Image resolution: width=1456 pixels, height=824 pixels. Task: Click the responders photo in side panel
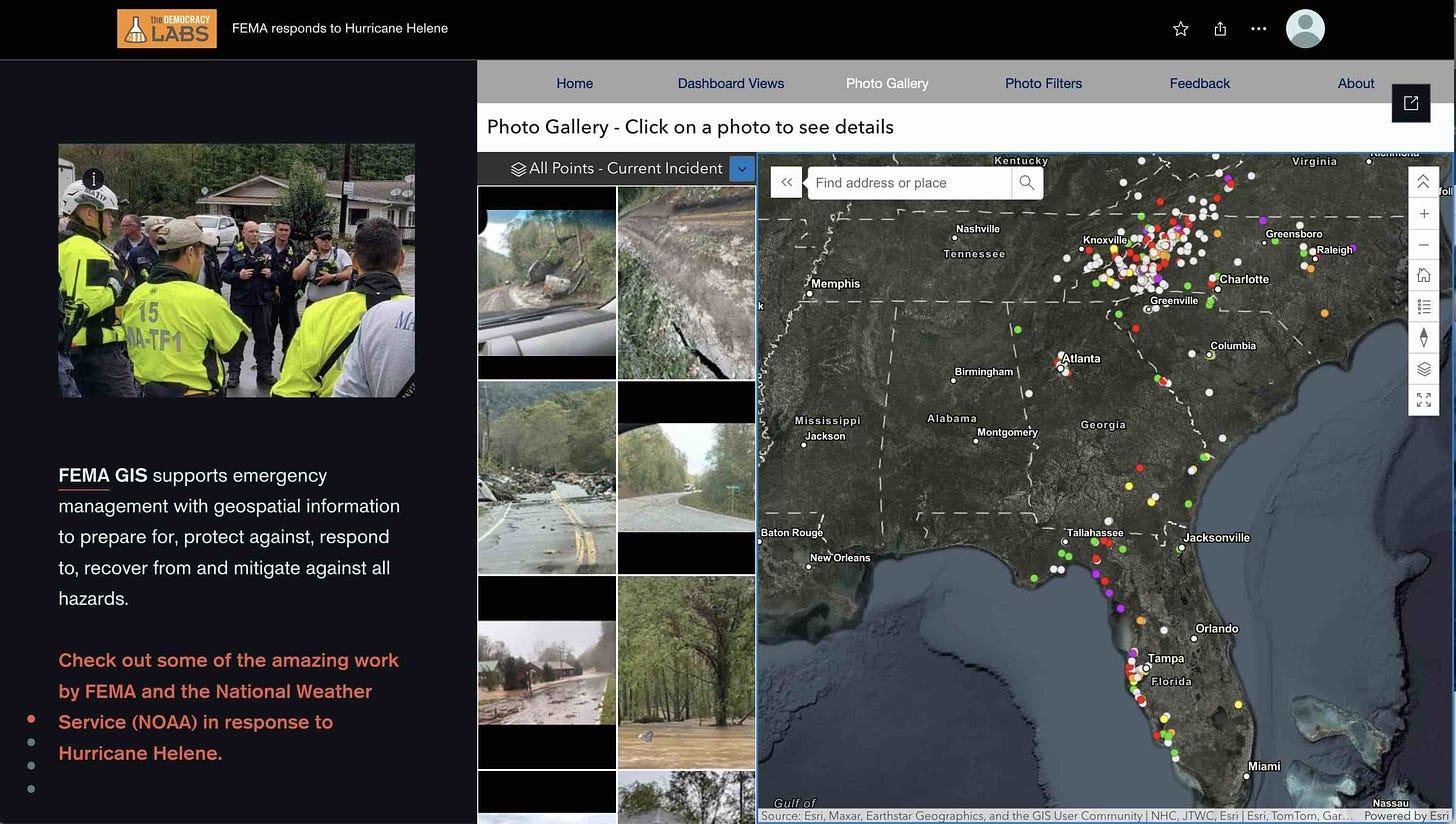(237, 270)
